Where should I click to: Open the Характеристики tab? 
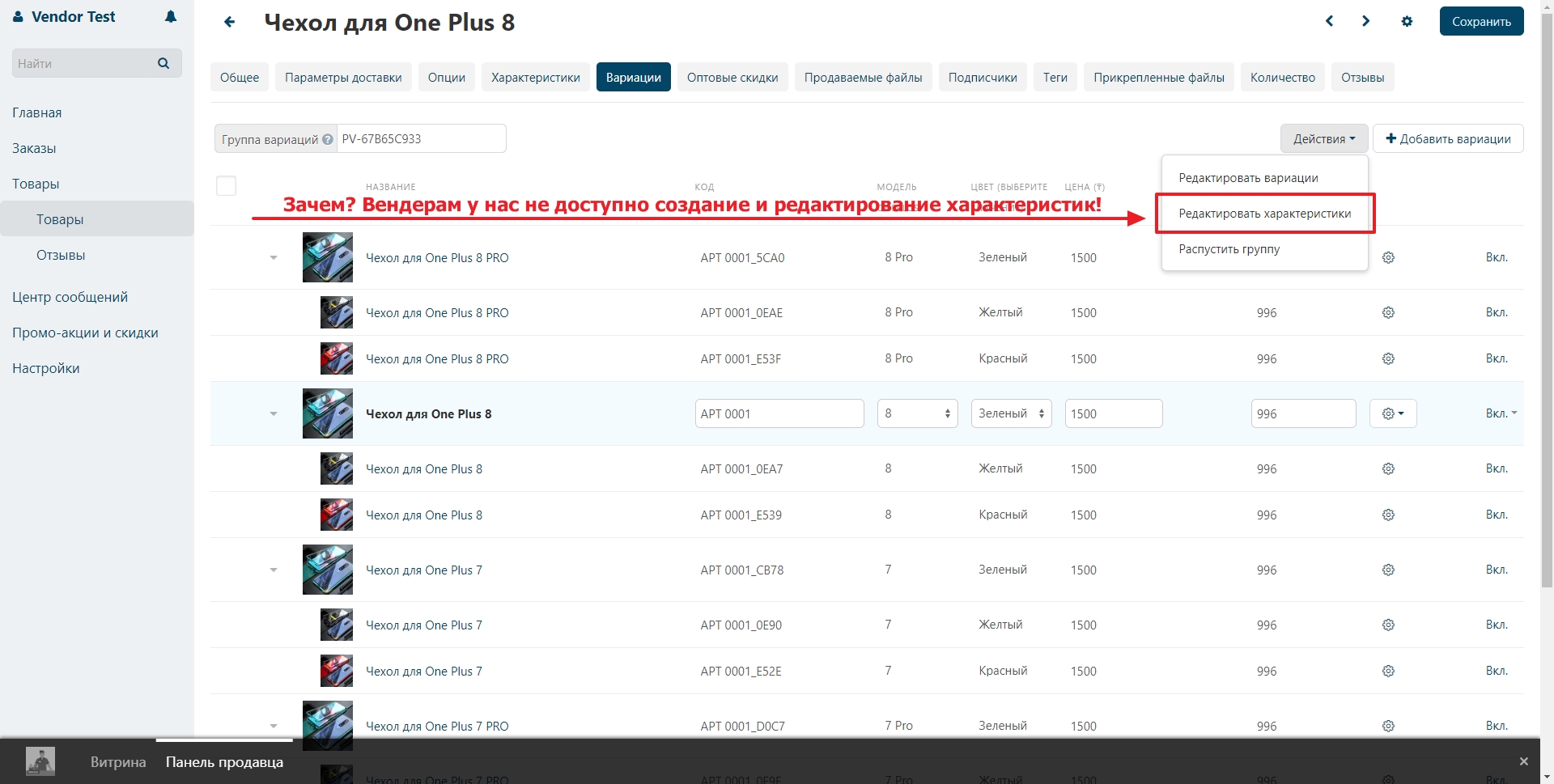(536, 77)
